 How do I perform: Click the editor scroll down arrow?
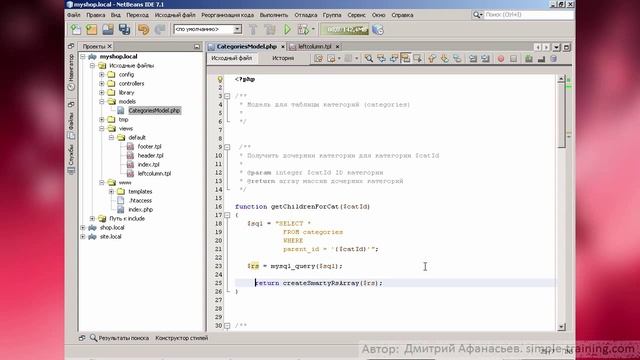point(561,327)
